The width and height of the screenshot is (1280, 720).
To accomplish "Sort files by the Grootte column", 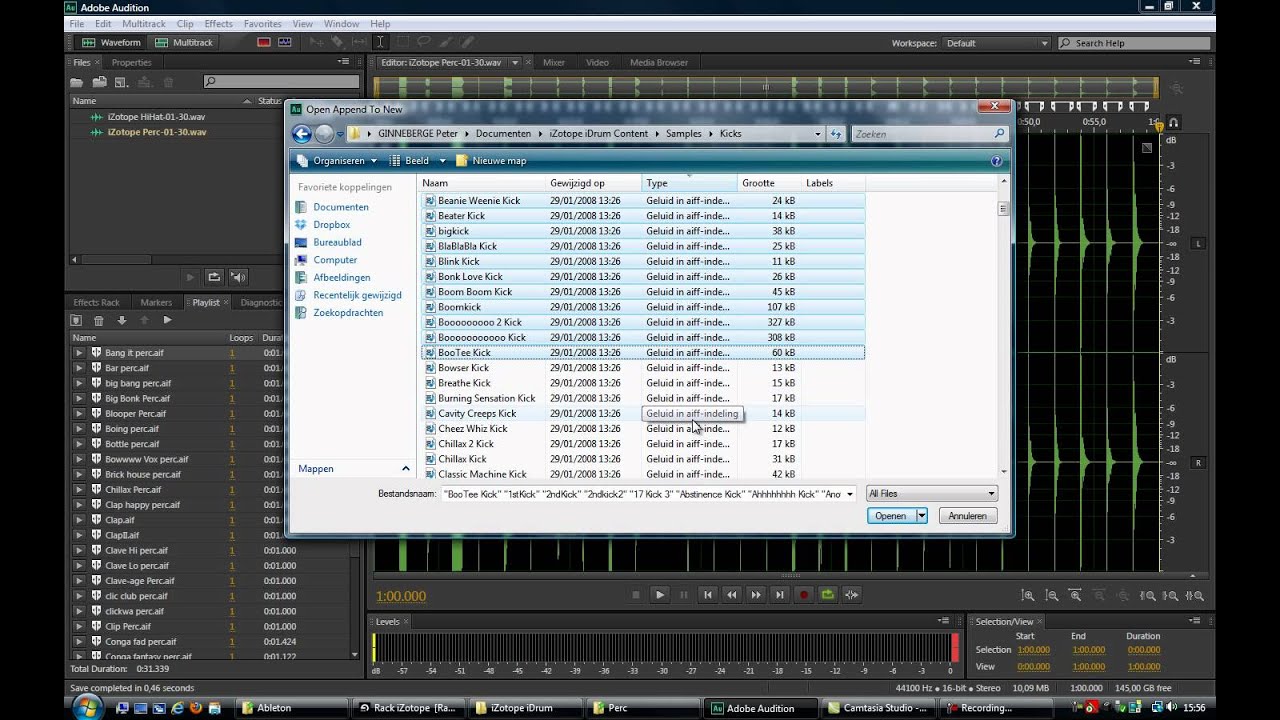I will [768, 183].
